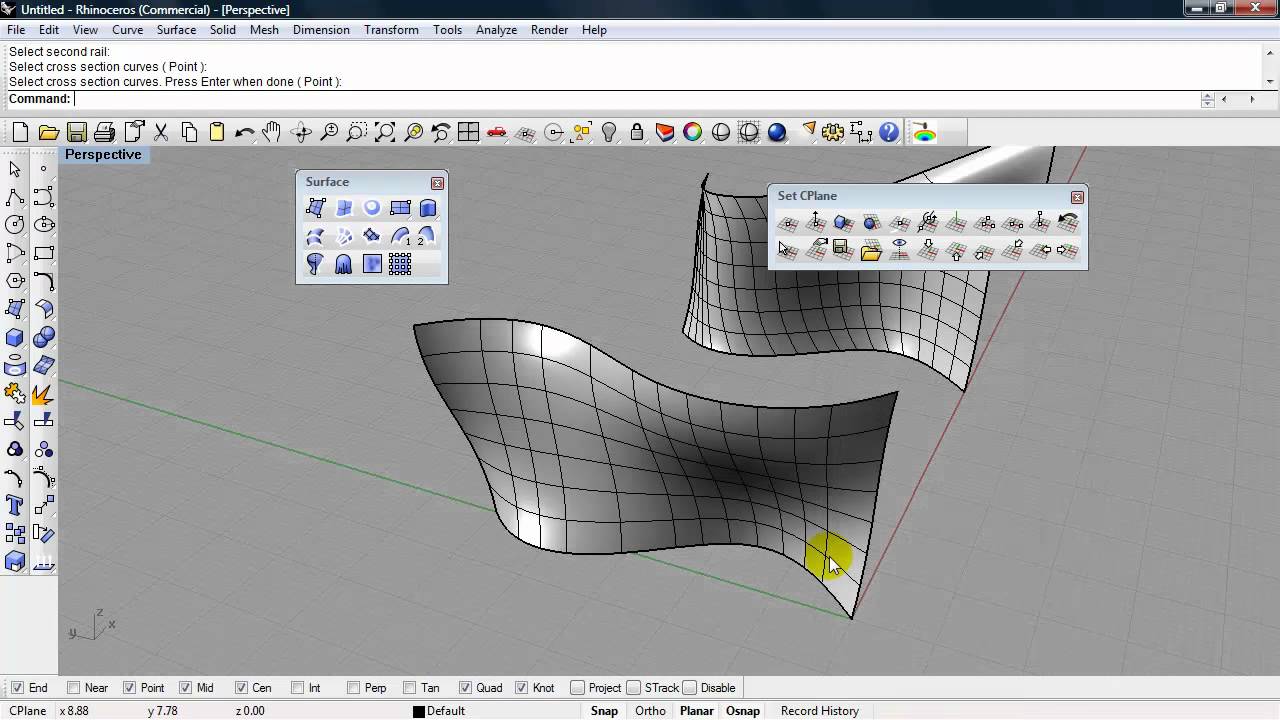Click floppy disk icon in Set CPlane

(843, 250)
